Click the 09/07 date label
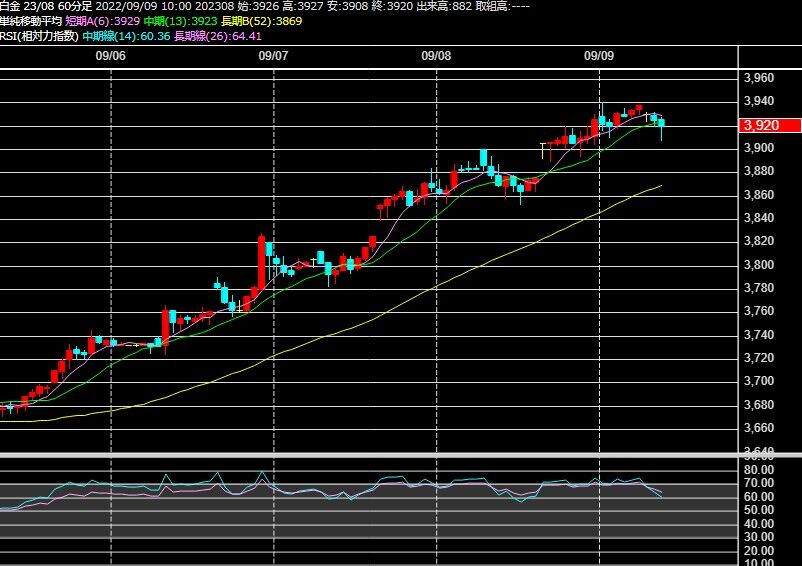This screenshot has width=802, height=566. click(273, 56)
